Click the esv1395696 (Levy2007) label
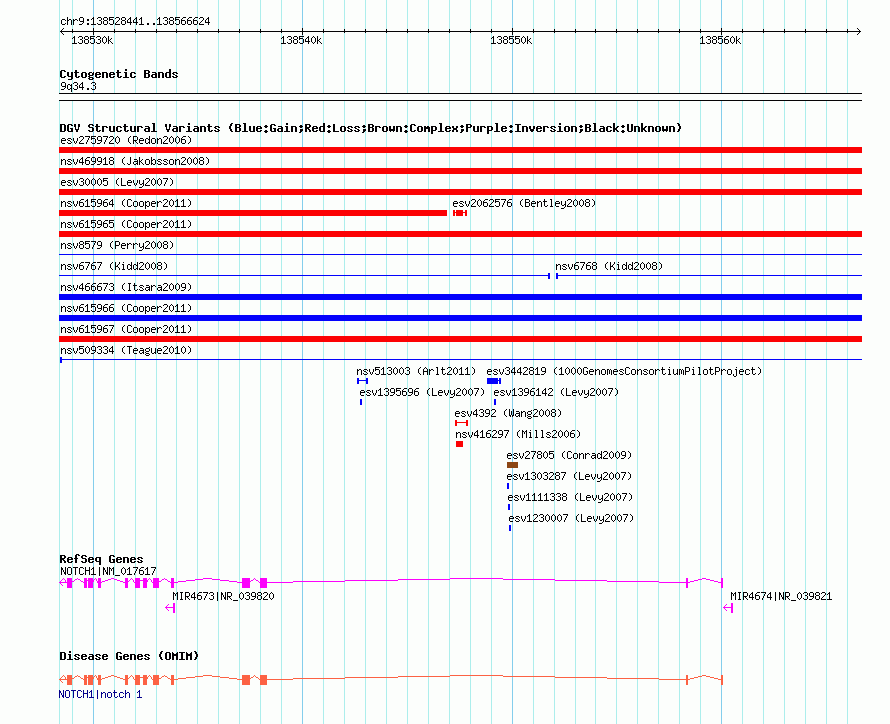Image resolution: width=890 pixels, height=724 pixels. [x=422, y=392]
